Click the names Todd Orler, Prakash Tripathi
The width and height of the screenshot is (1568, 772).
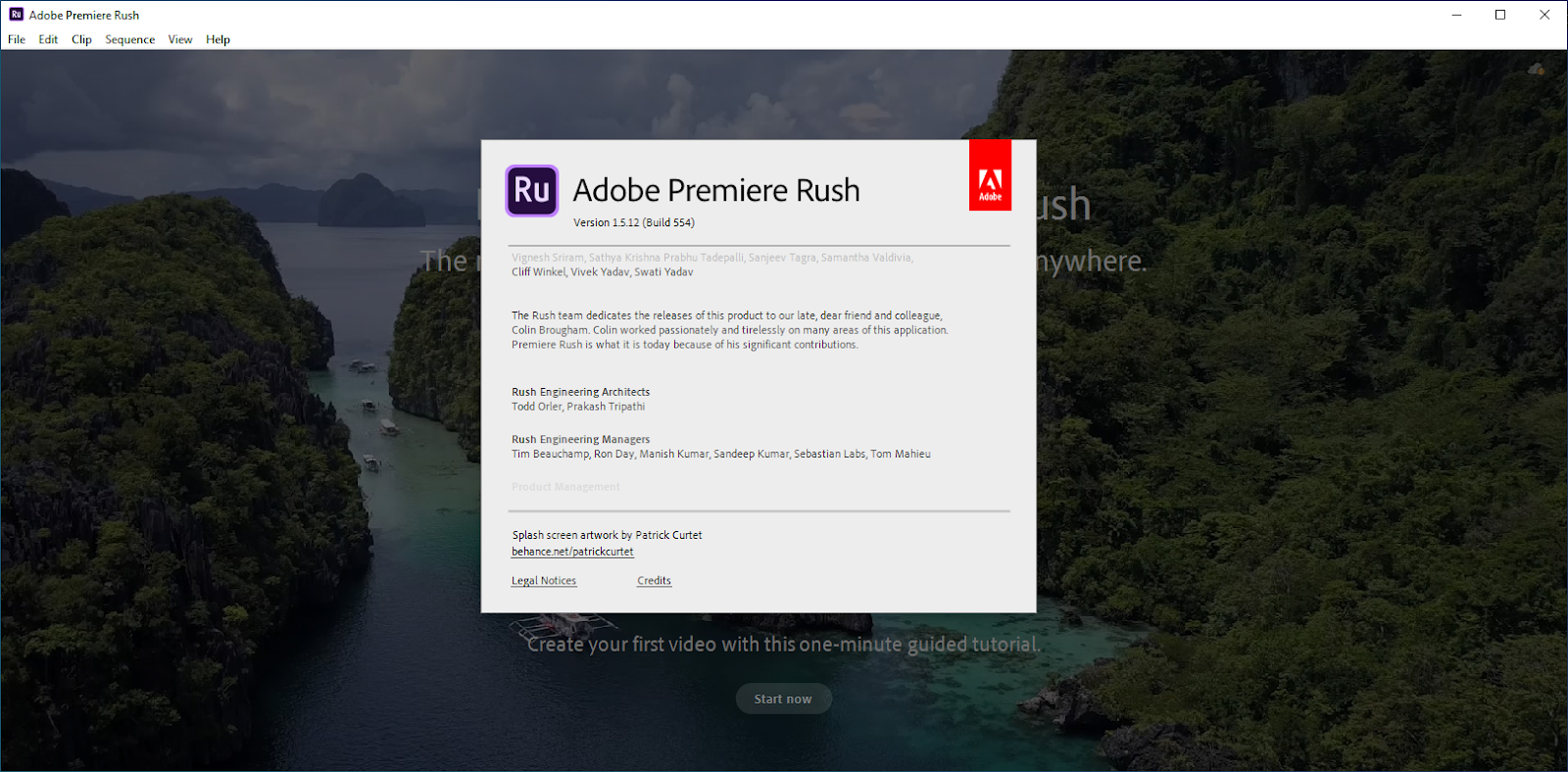(578, 407)
